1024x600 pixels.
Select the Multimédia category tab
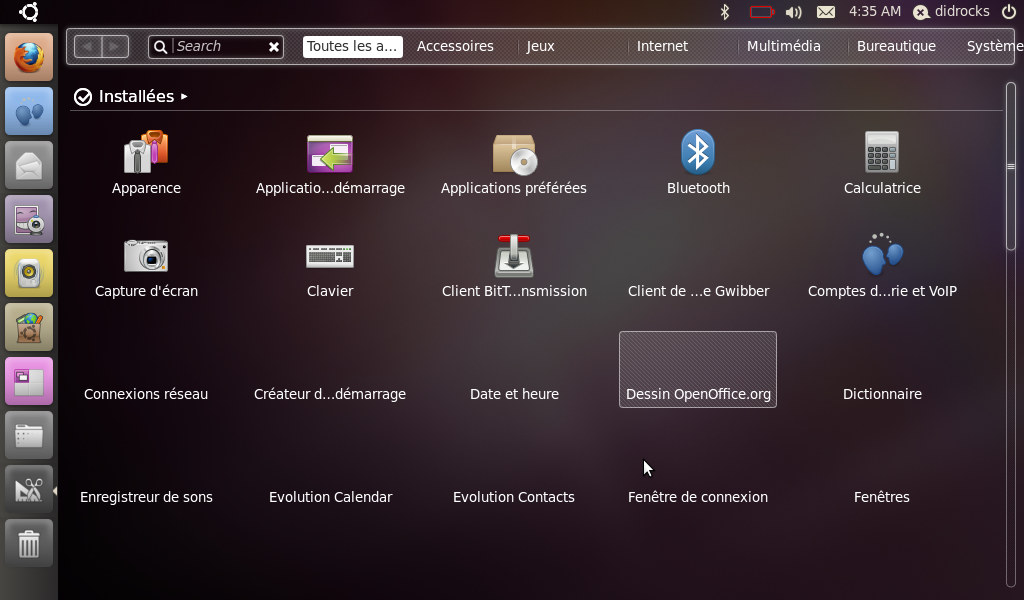(783, 46)
